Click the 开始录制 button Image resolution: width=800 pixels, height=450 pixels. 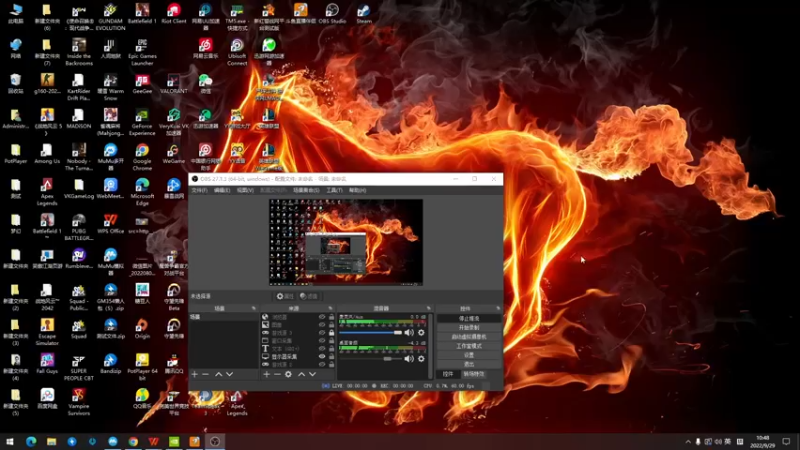point(468,327)
